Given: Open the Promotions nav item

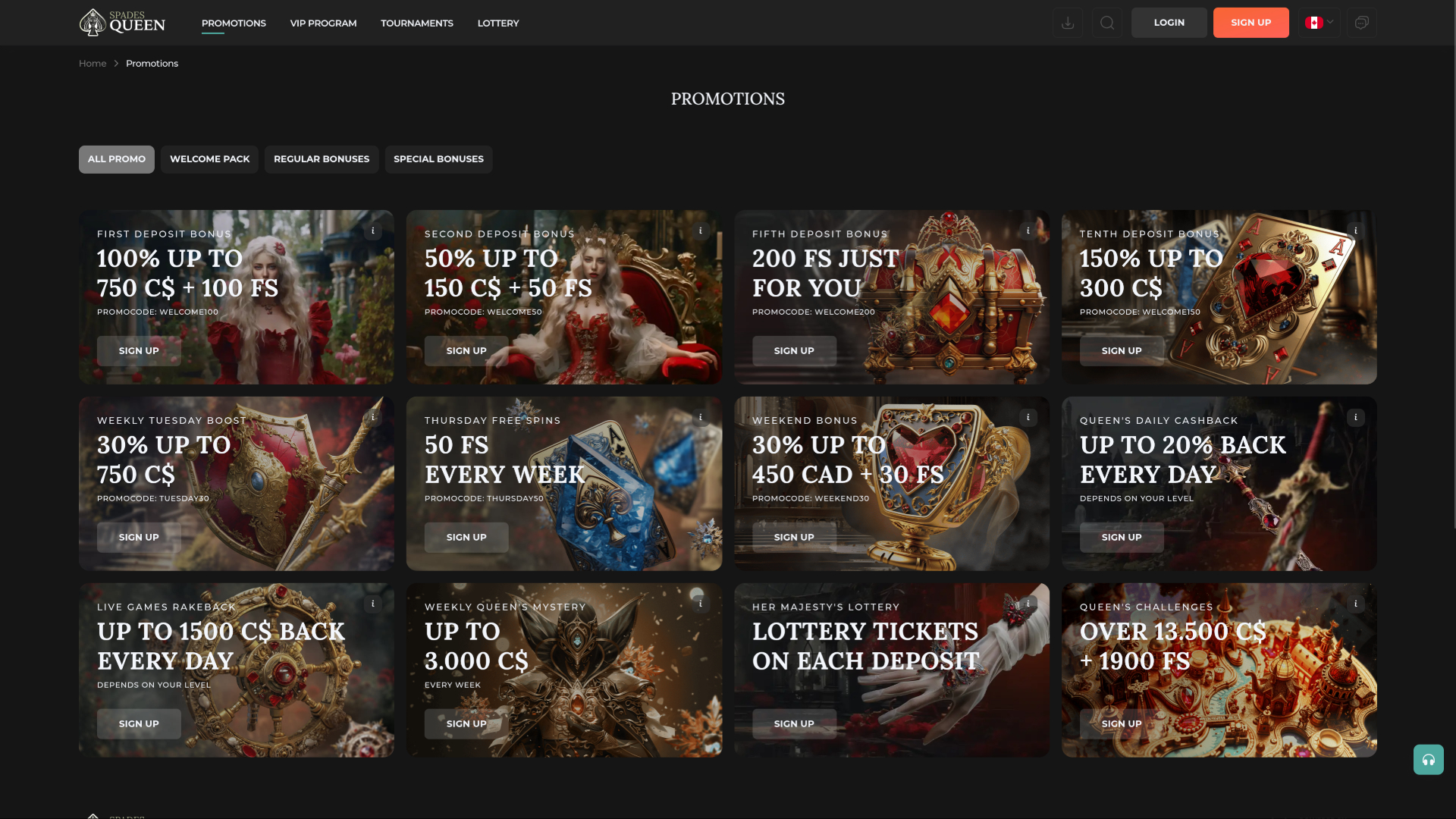Looking at the screenshot, I should [234, 23].
